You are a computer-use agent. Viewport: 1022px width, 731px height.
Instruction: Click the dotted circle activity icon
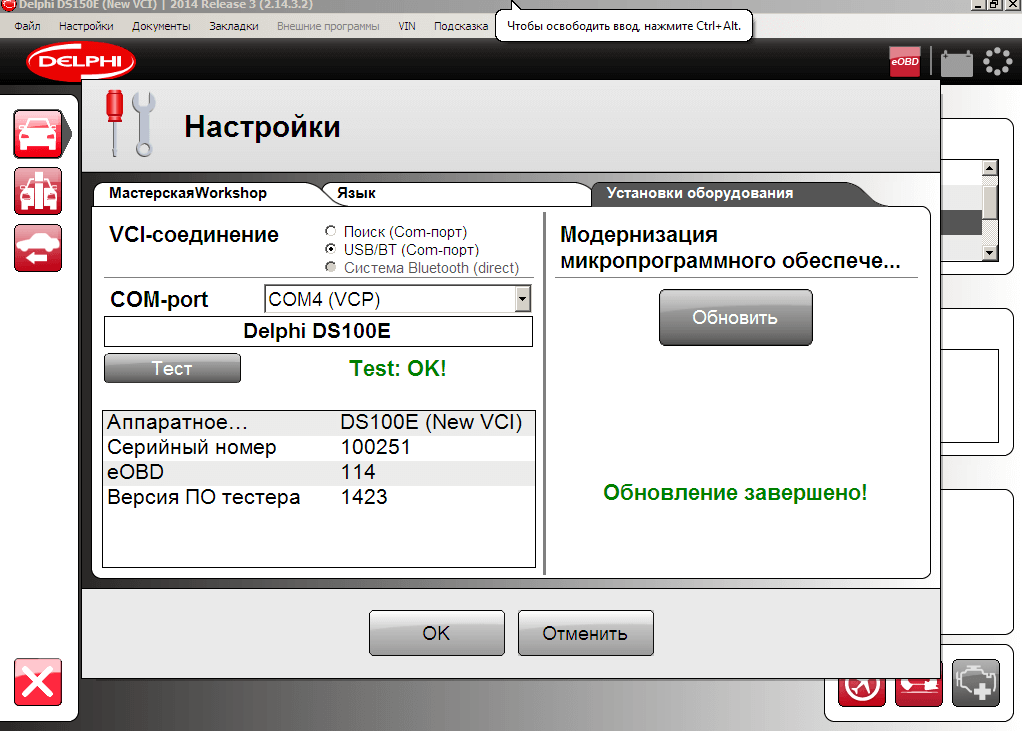pyautogui.click(x=997, y=62)
